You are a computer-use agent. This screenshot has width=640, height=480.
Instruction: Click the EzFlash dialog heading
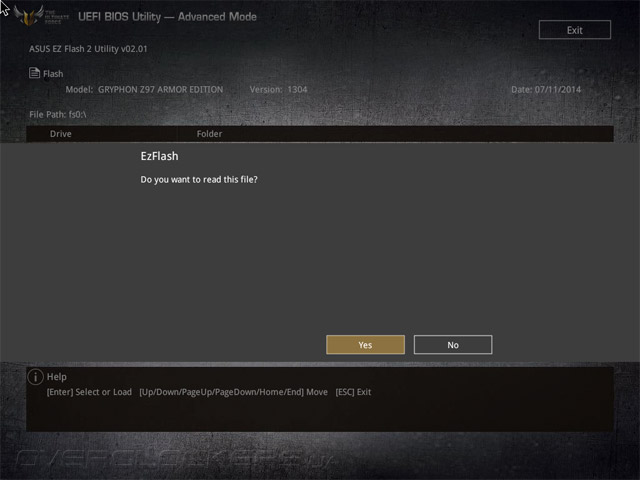coord(159,156)
